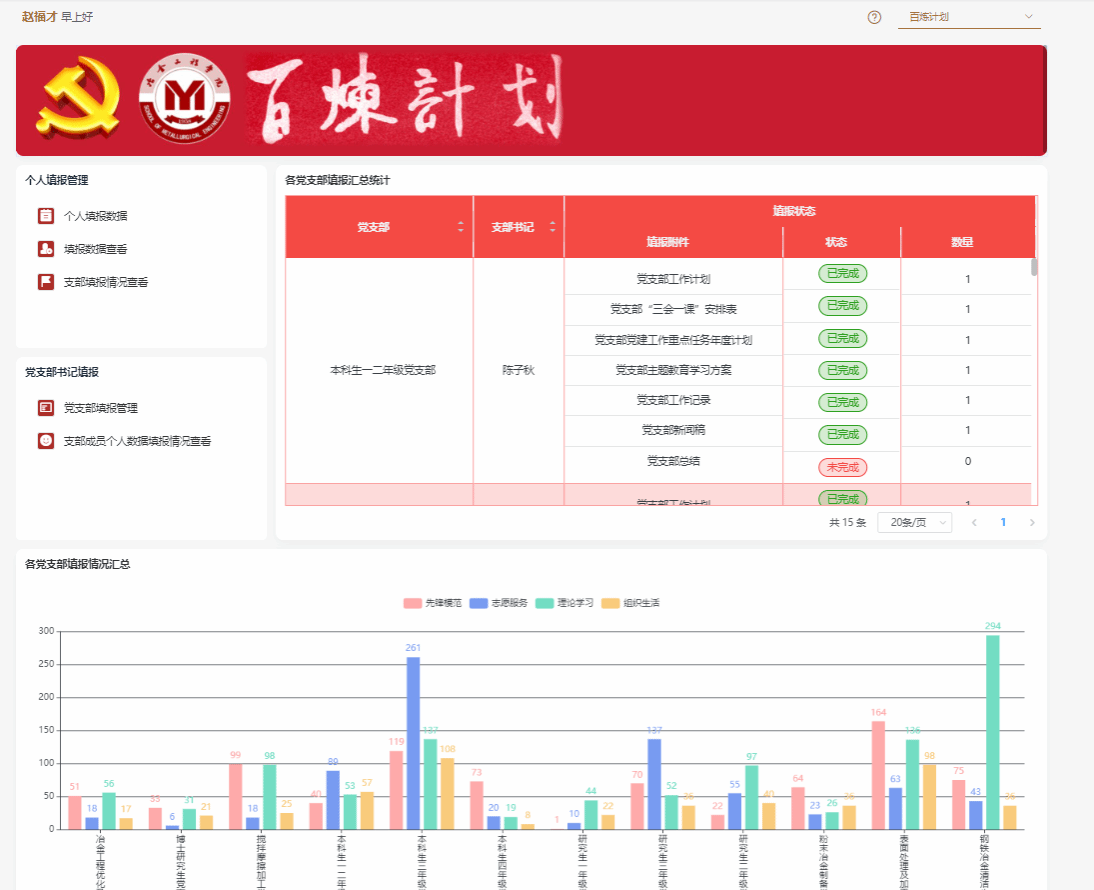1094x890 pixels.
Task: Click the help question mark icon
Action: [x=874, y=17]
